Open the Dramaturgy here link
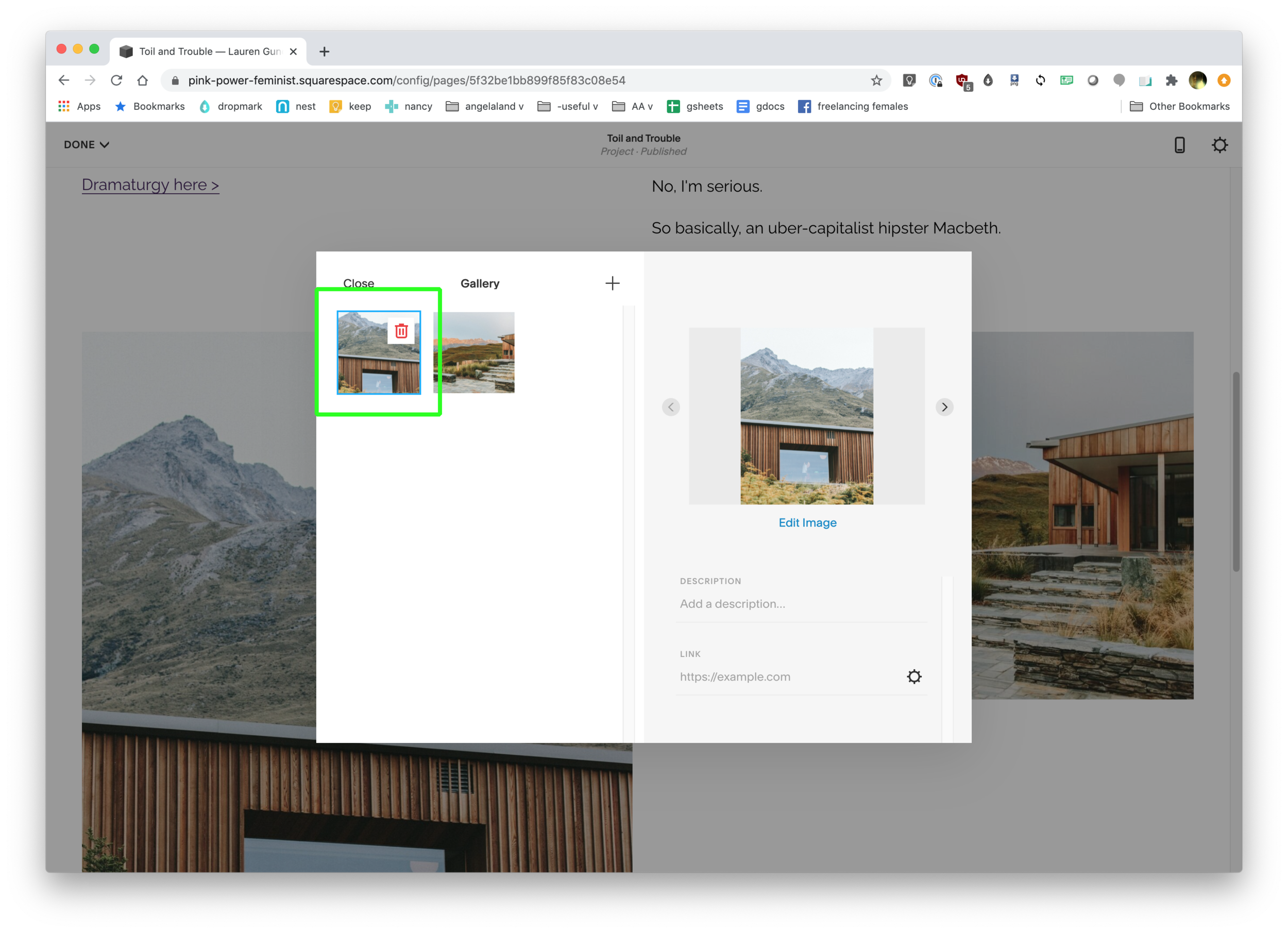Image resolution: width=1288 pixels, height=933 pixels. (150, 185)
